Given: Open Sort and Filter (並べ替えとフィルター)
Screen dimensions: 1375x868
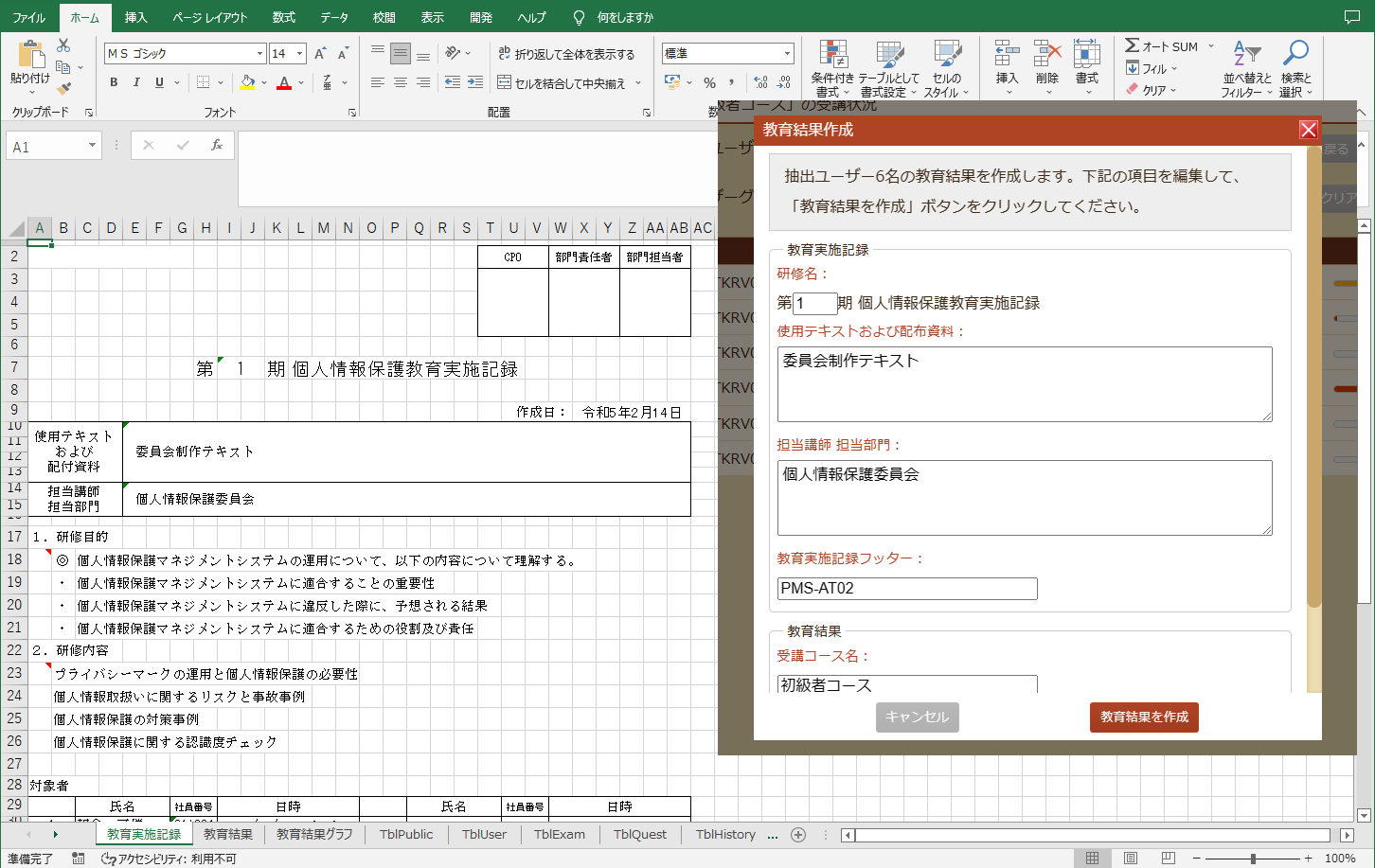Looking at the screenshot, I should [x=1247, y=69].
